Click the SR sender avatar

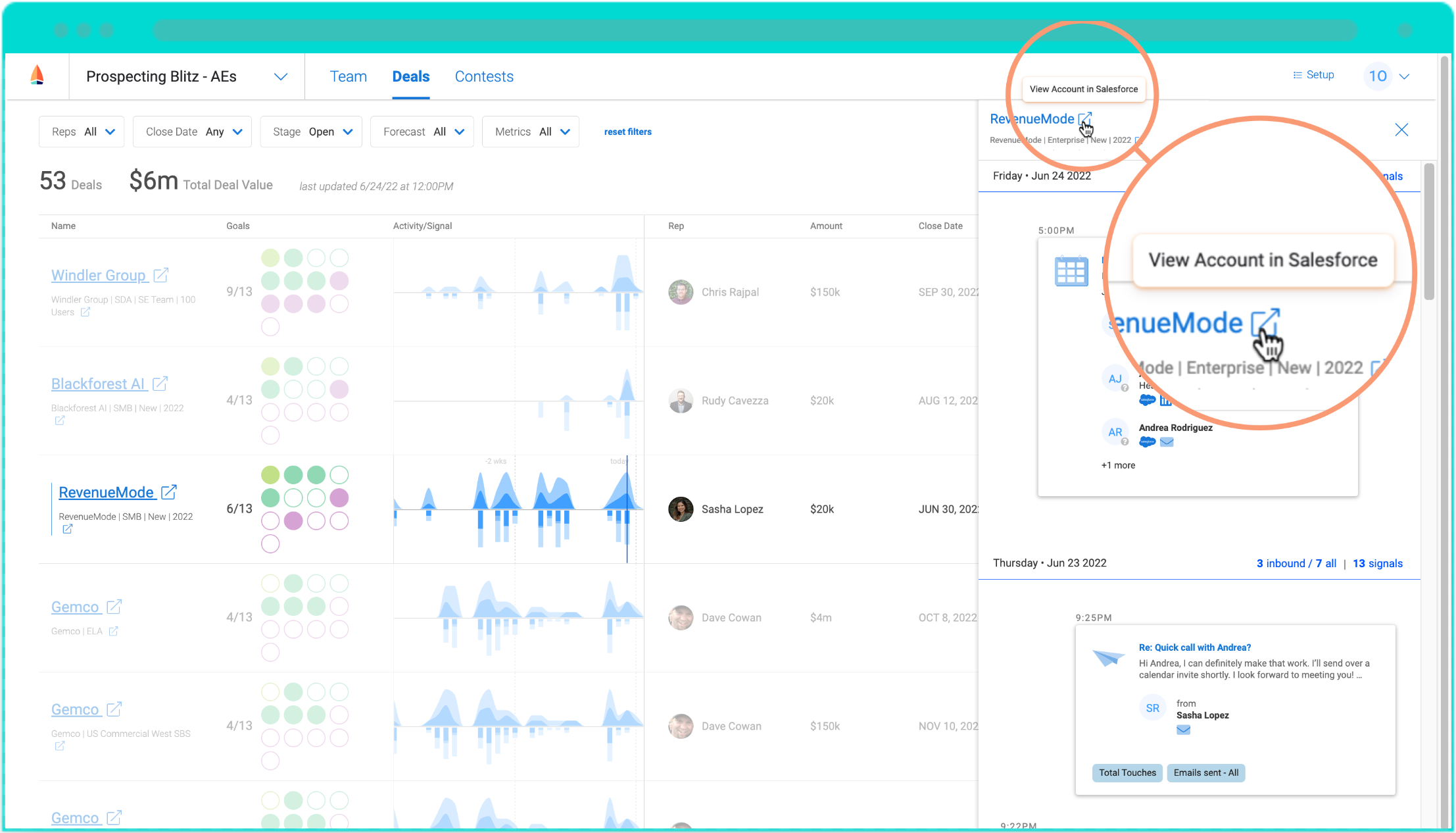coord(1153,708)
